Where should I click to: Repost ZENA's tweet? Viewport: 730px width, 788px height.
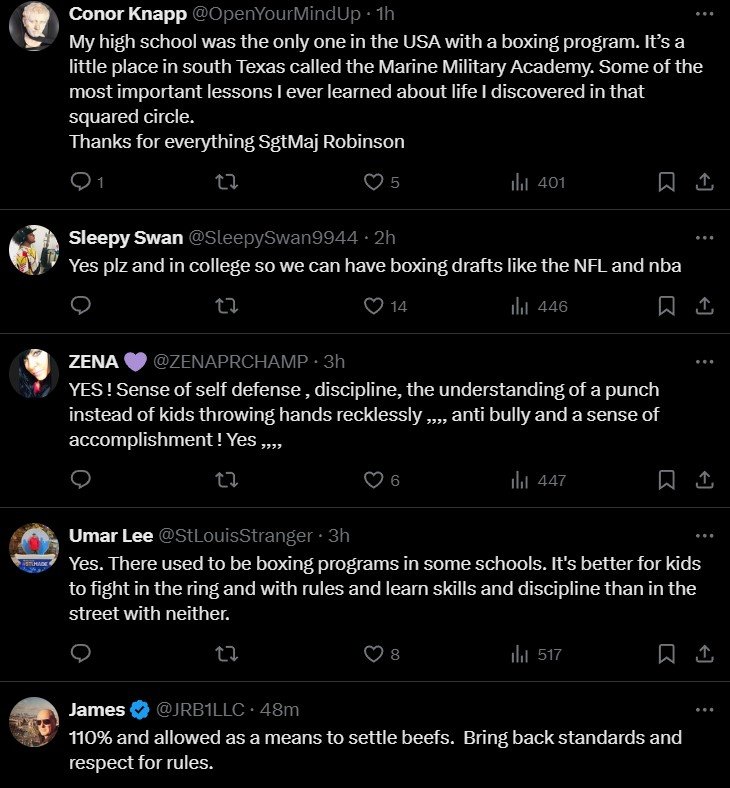(227, 480)
